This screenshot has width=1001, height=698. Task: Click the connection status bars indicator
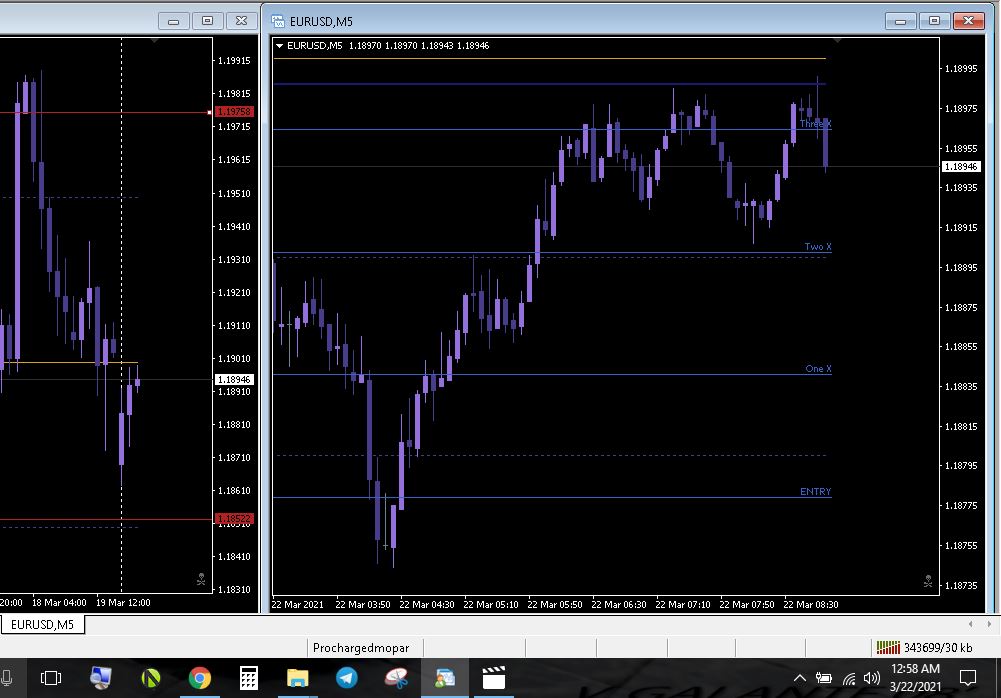pos(887,648)
